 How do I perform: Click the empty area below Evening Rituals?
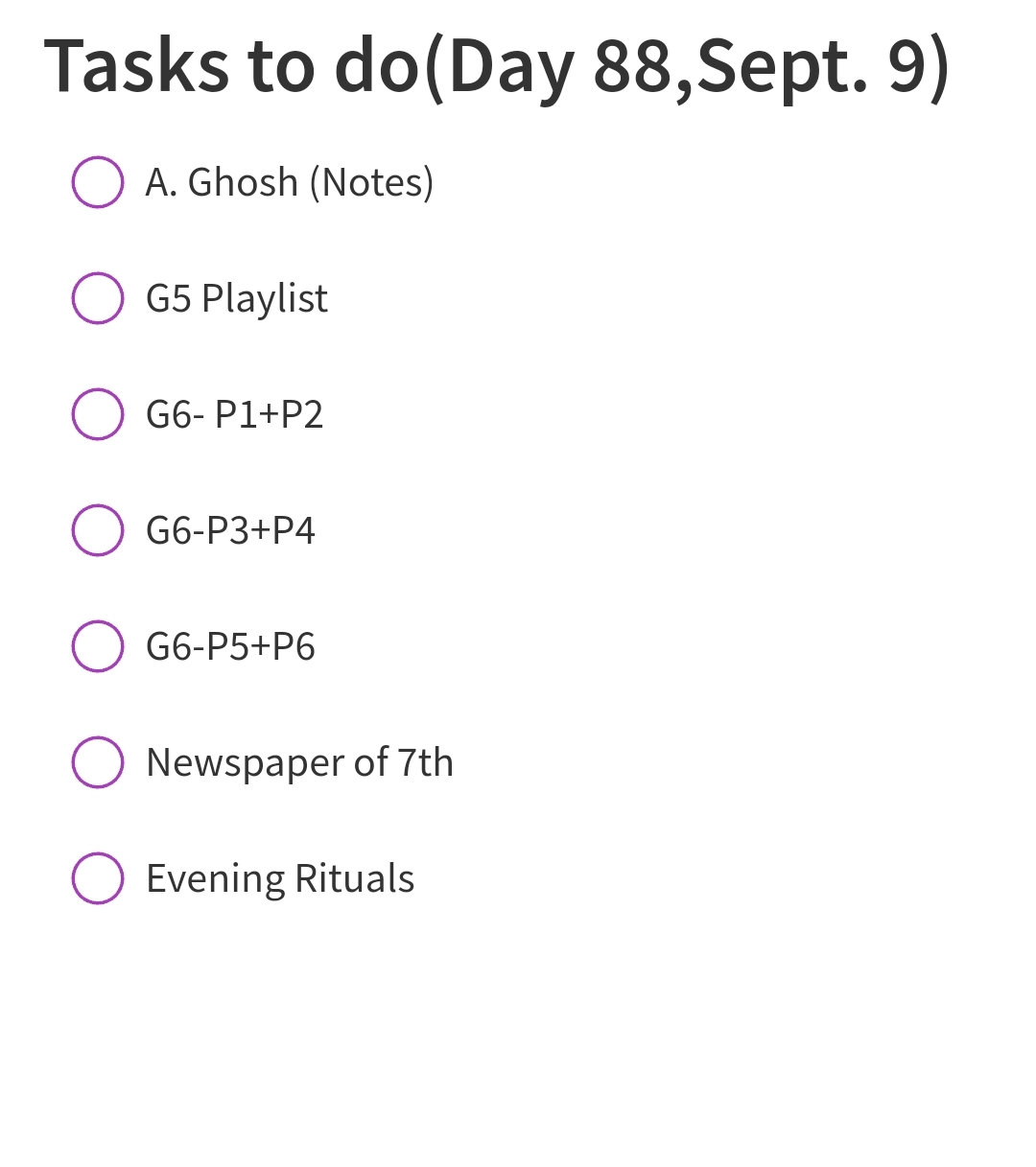(x=518, y=1036)
